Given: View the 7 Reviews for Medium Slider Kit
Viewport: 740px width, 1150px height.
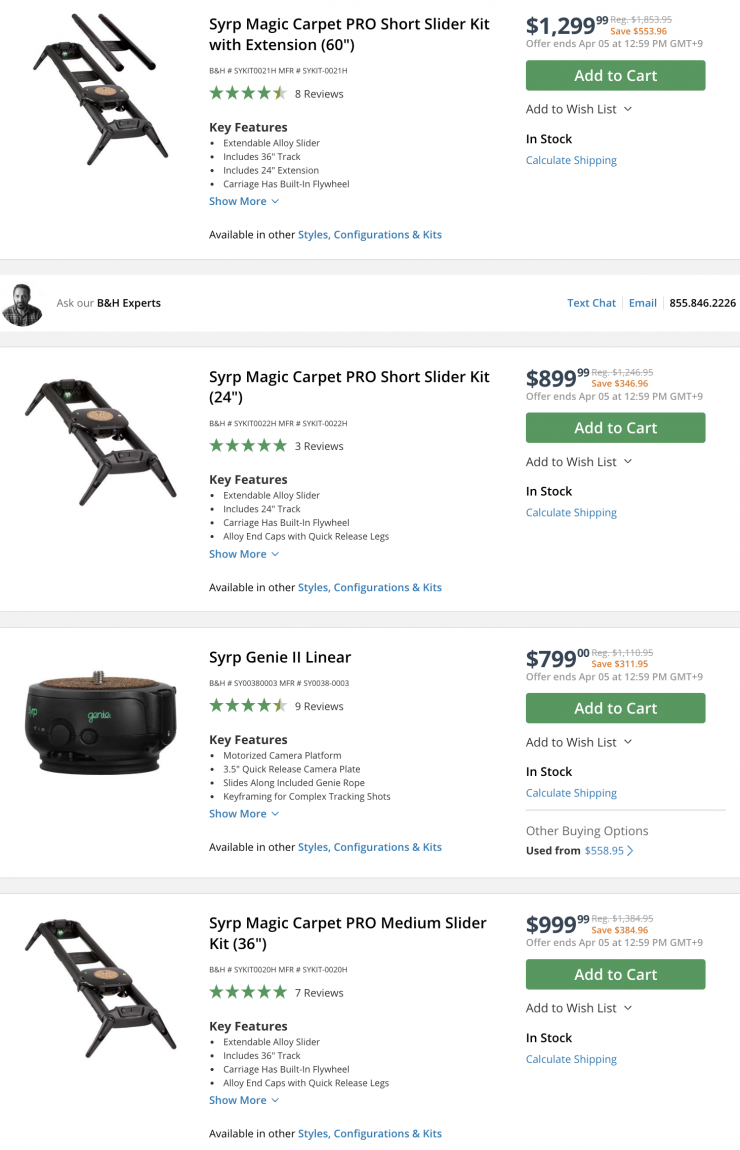Looking at the screenshot, I should (319, 993).
